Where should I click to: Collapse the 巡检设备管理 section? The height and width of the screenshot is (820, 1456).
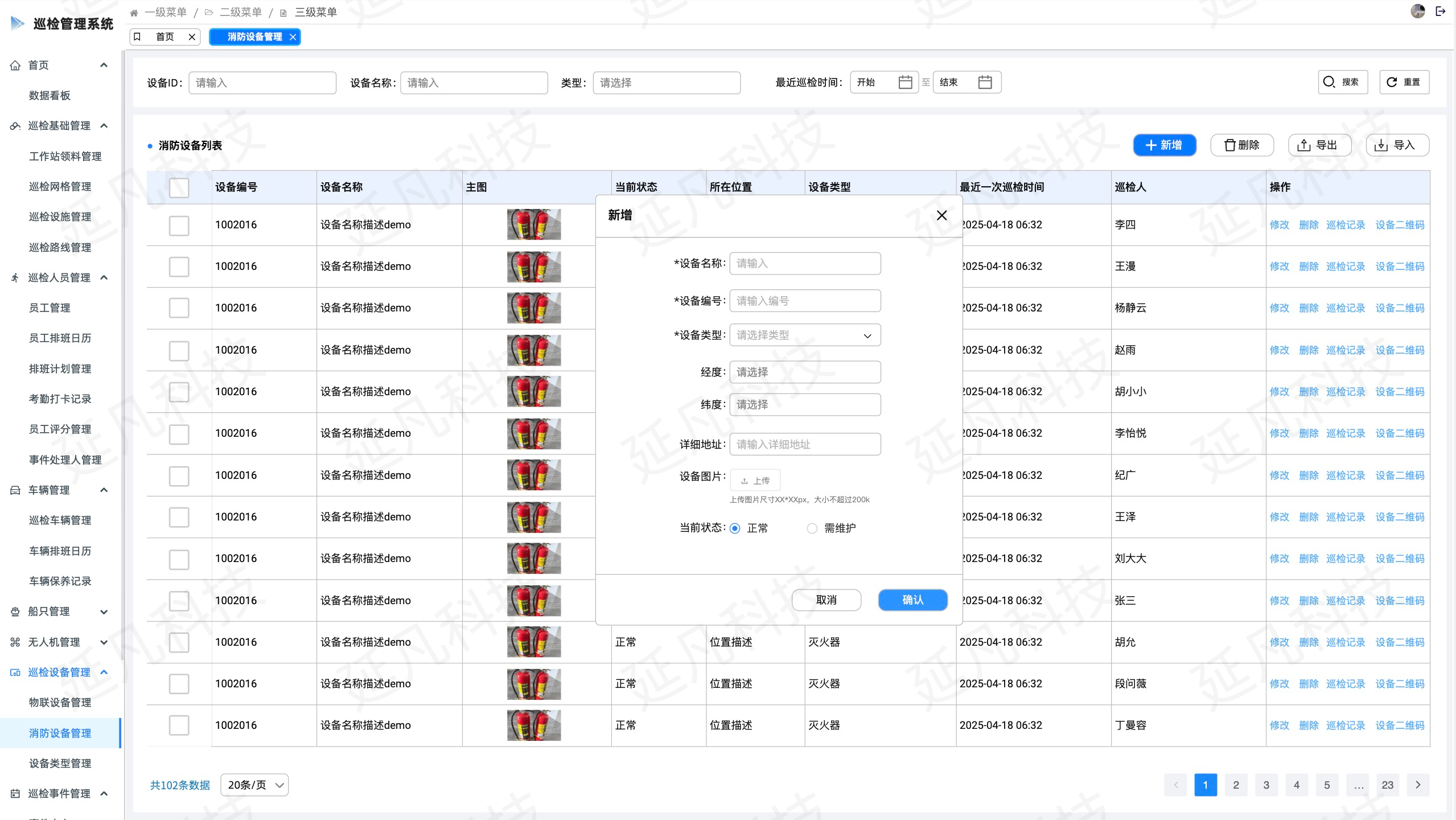coord(104,672)
